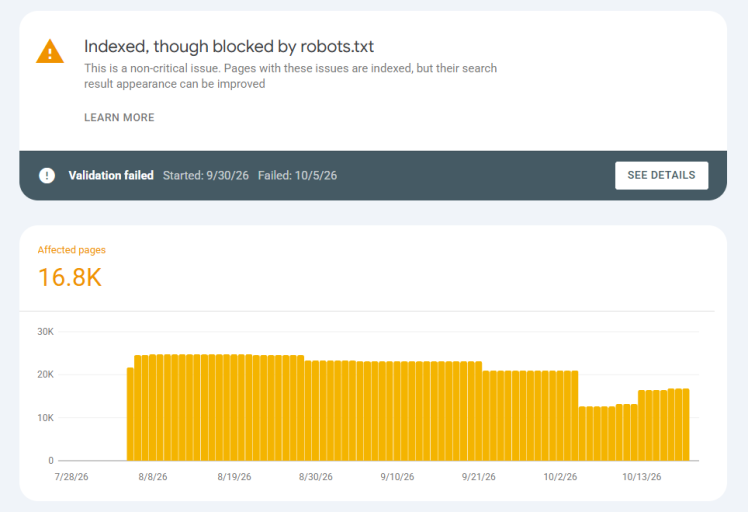Image resolution: width=748 pixels, height=512 pixels.
Task: Click the first chart bar near 8/8/26
Action: tap(130, 414)
